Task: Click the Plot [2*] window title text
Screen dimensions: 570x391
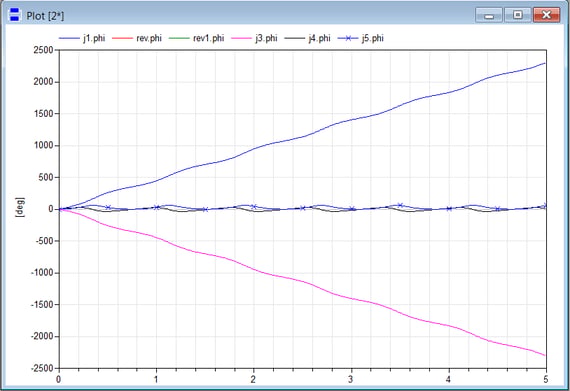Action: (45, 16)
